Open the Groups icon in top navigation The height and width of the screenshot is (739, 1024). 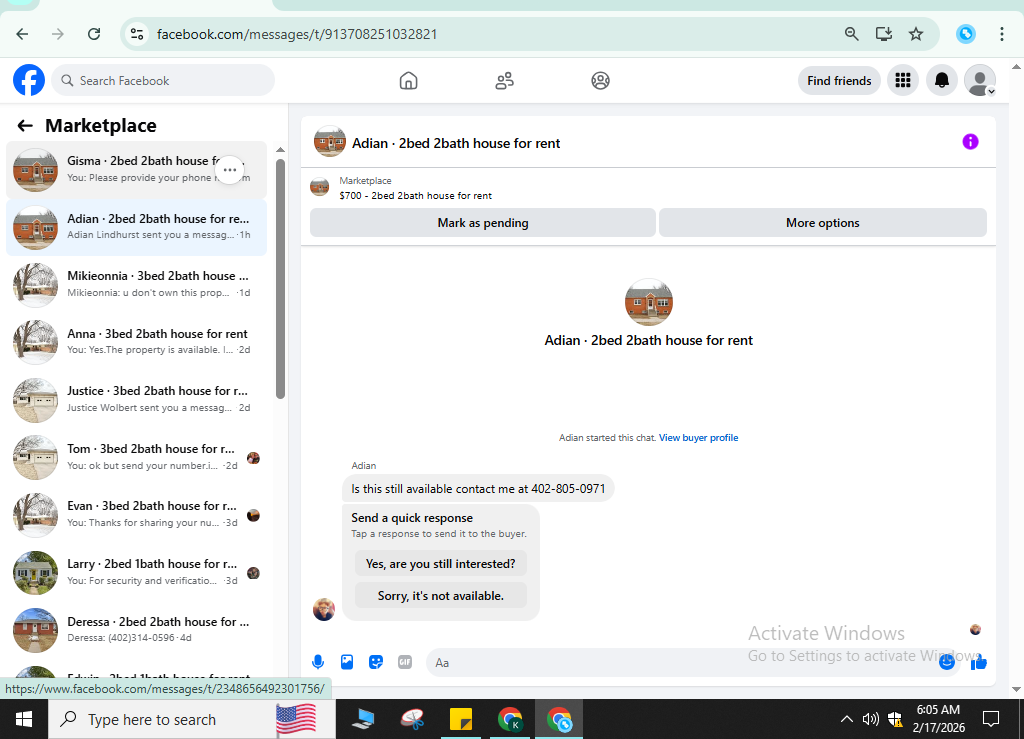tap(600, 80)
